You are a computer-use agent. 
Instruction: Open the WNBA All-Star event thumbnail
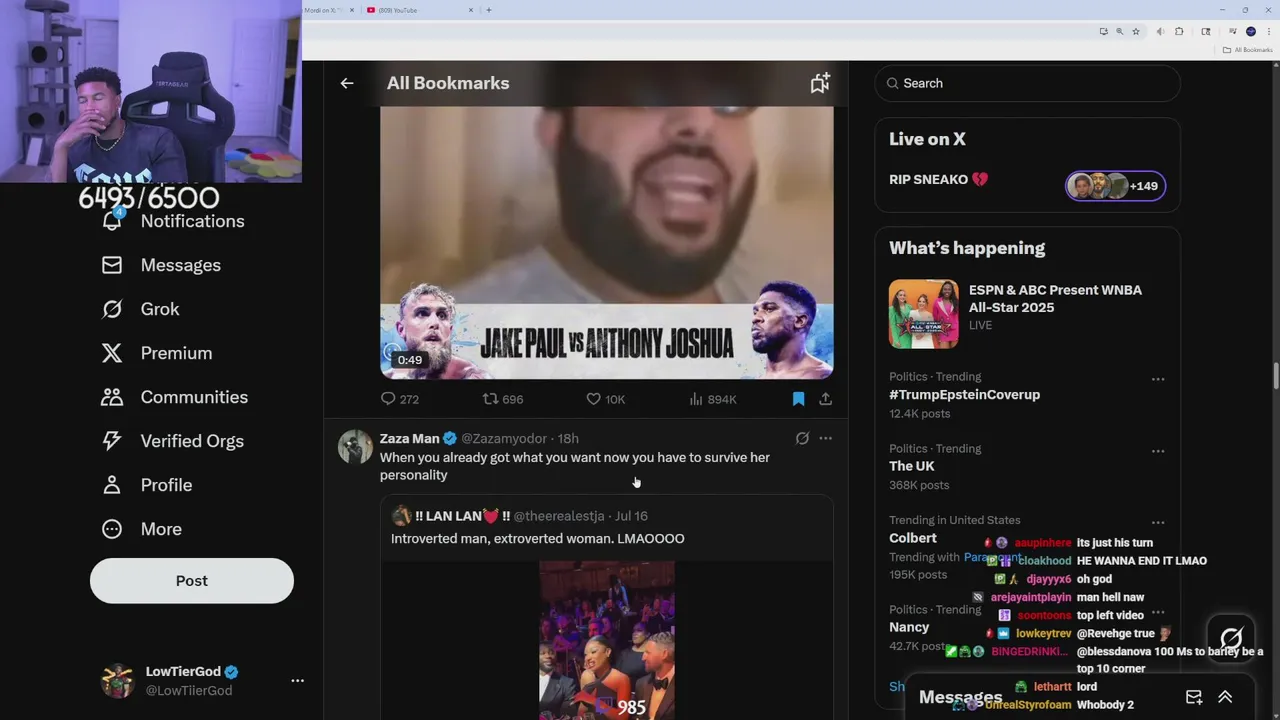924,314
